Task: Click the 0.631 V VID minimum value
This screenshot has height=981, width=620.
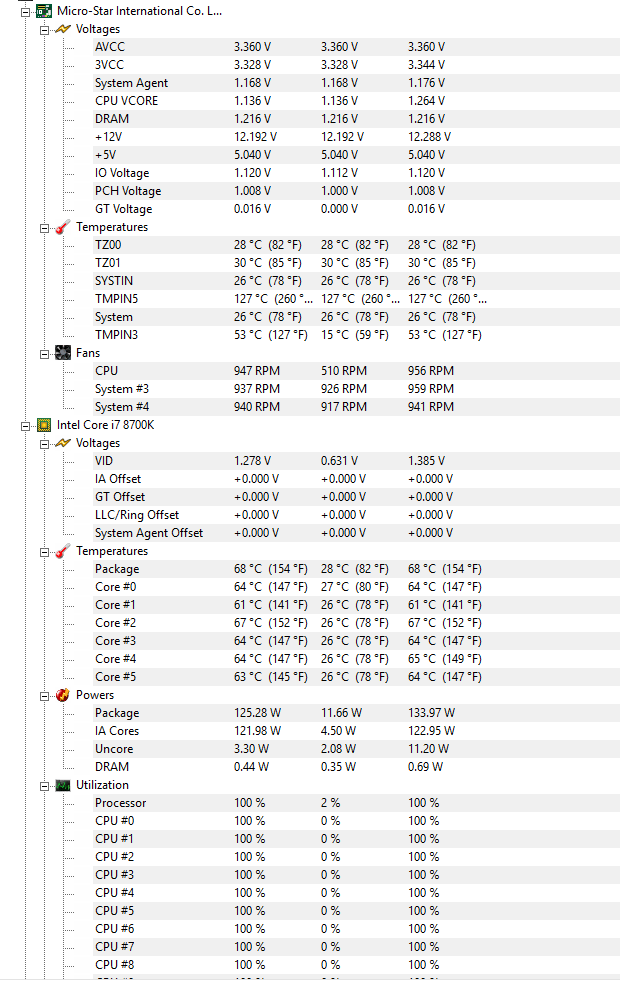Action: click(x=340, y=461)
